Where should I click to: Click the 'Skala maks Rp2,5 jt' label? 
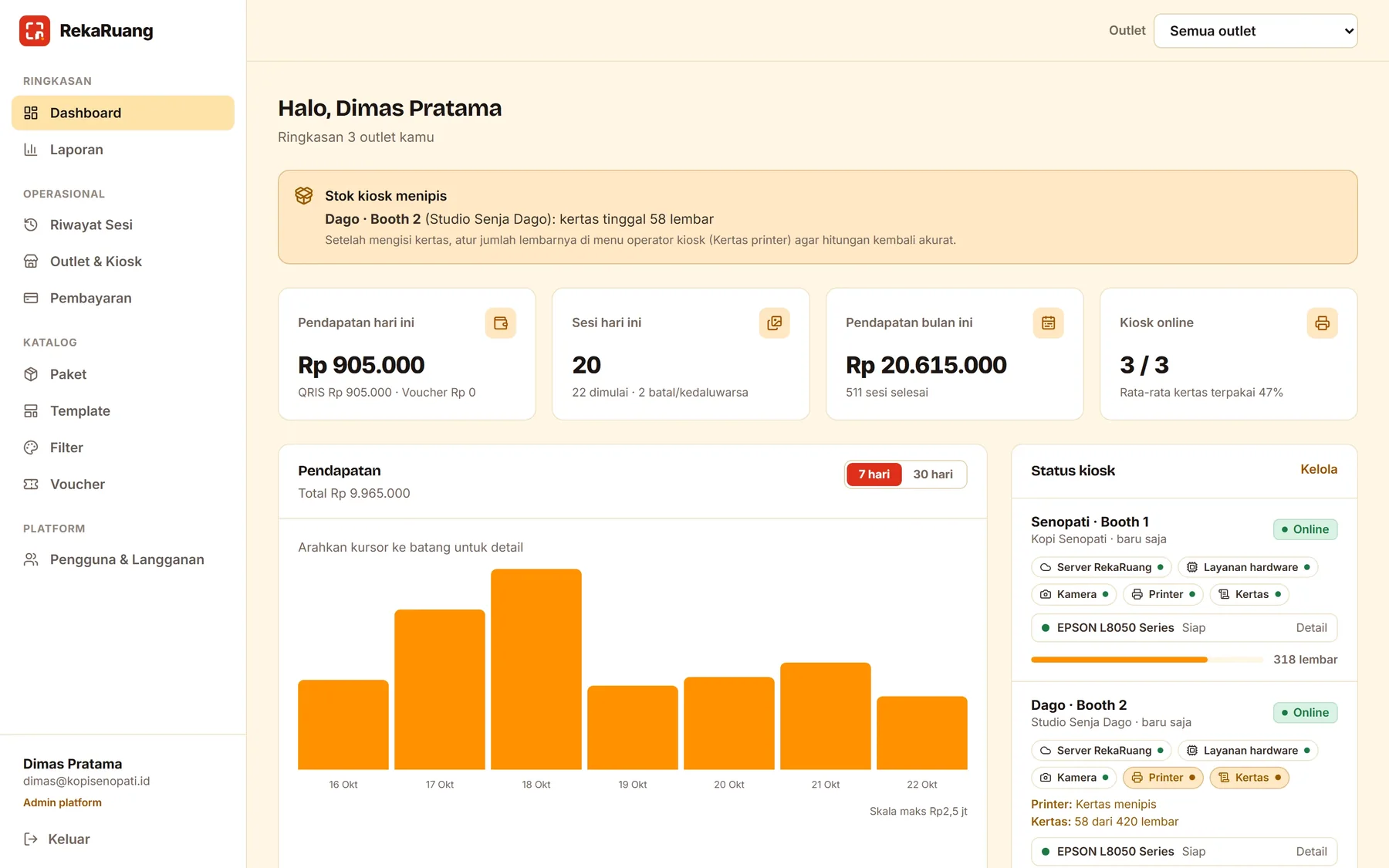tap(918, 812)
